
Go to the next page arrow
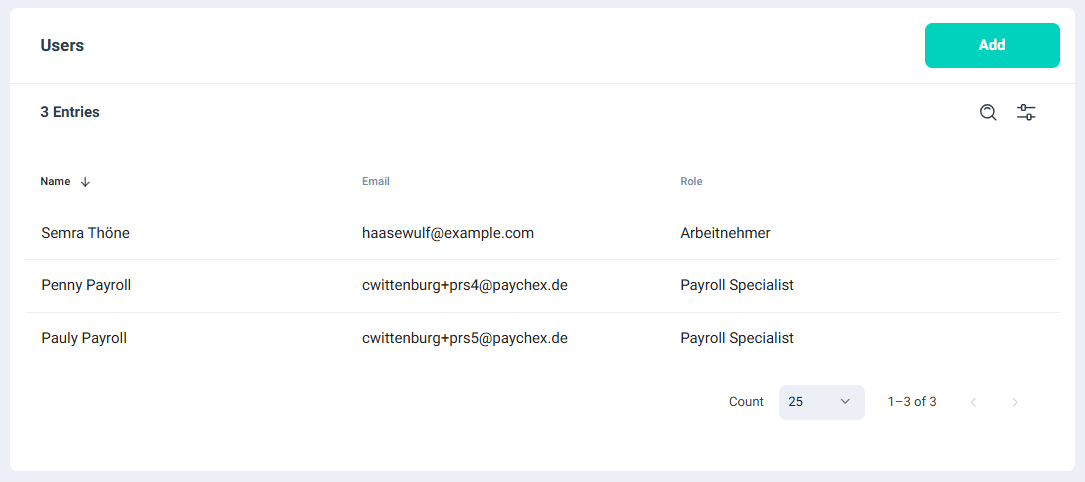[1015, 402]
